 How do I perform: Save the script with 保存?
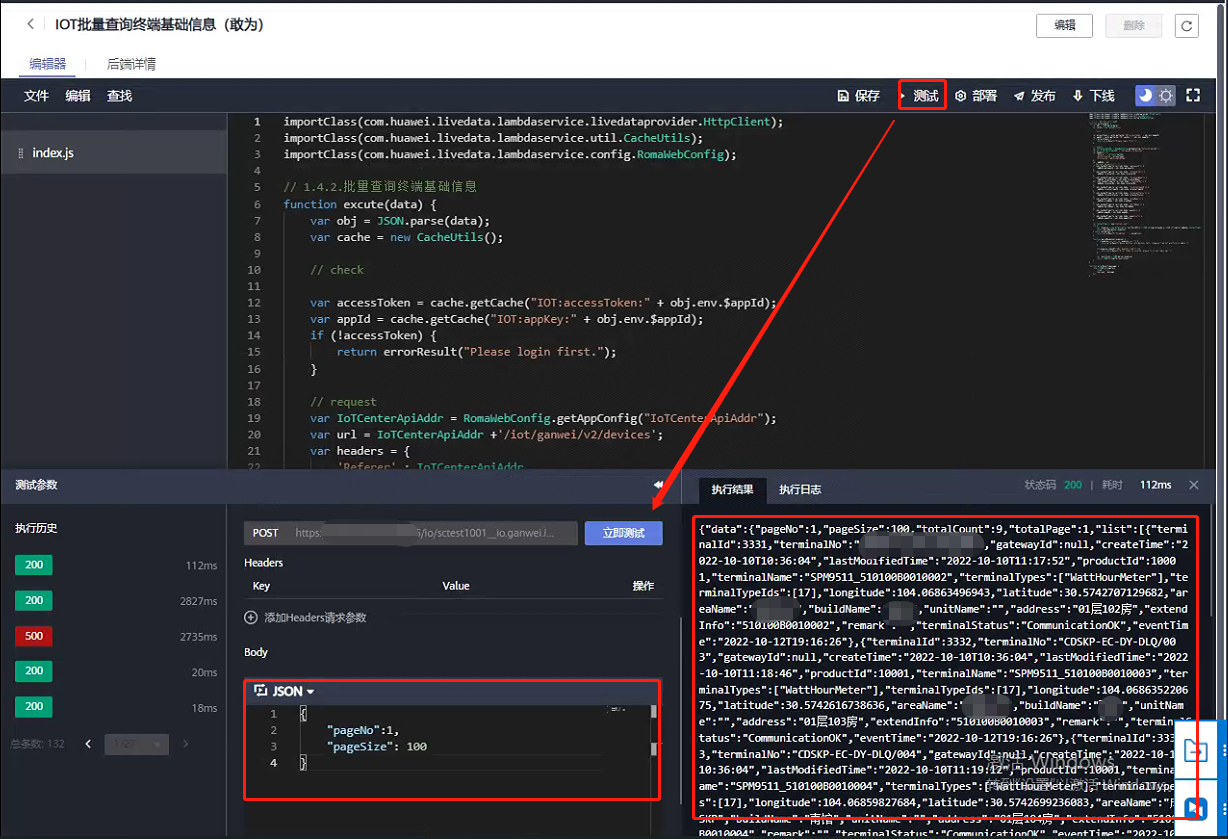pyautogui.click(x=858, y=96)
